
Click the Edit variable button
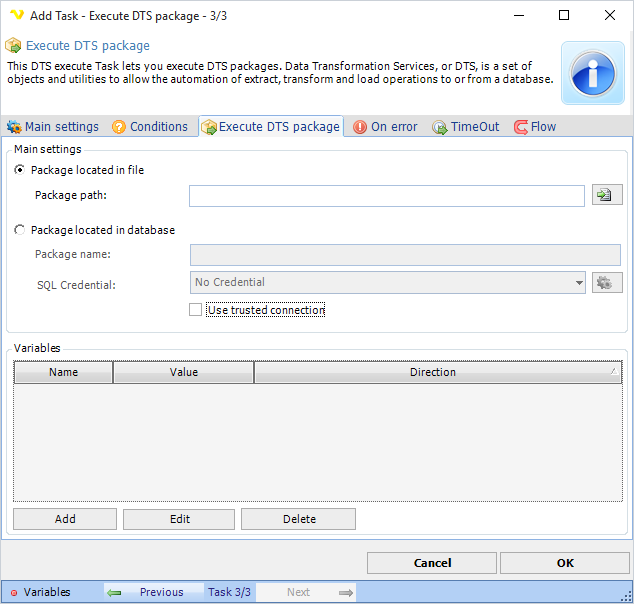pos(179,519)
